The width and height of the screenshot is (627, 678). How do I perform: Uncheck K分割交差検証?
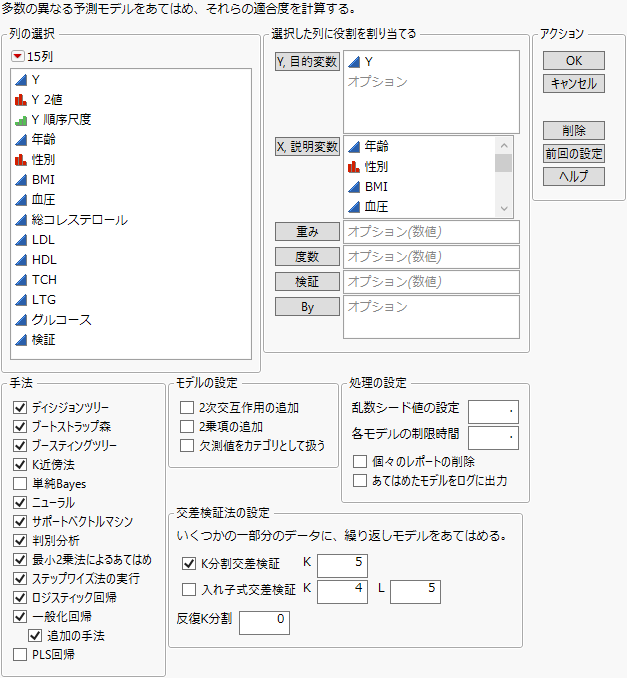tap(189, 564)
